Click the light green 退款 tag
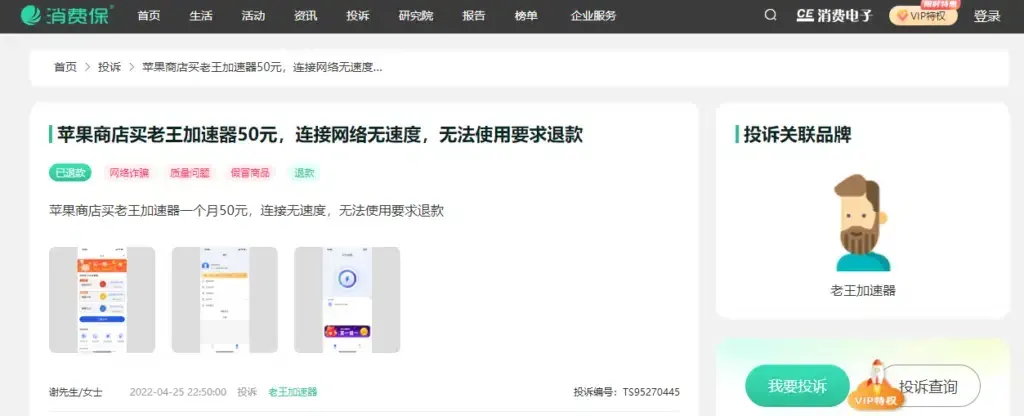 click(x=304, y=173)
